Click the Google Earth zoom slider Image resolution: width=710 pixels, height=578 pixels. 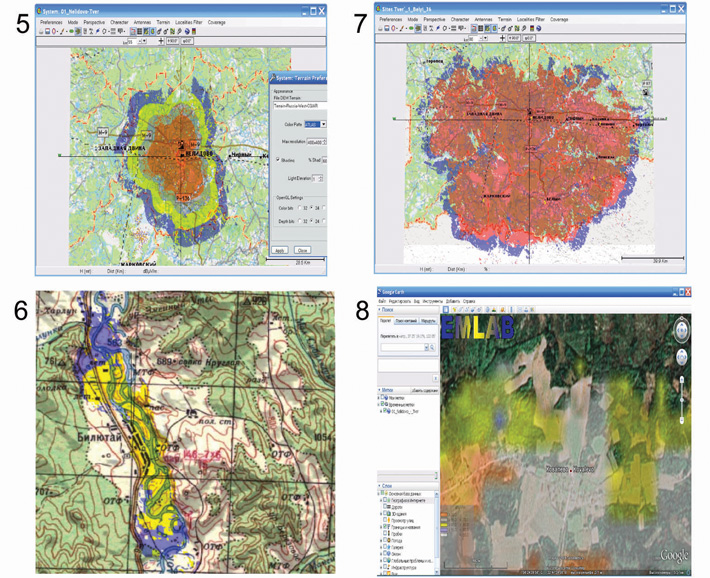click(x=682, y=399)
